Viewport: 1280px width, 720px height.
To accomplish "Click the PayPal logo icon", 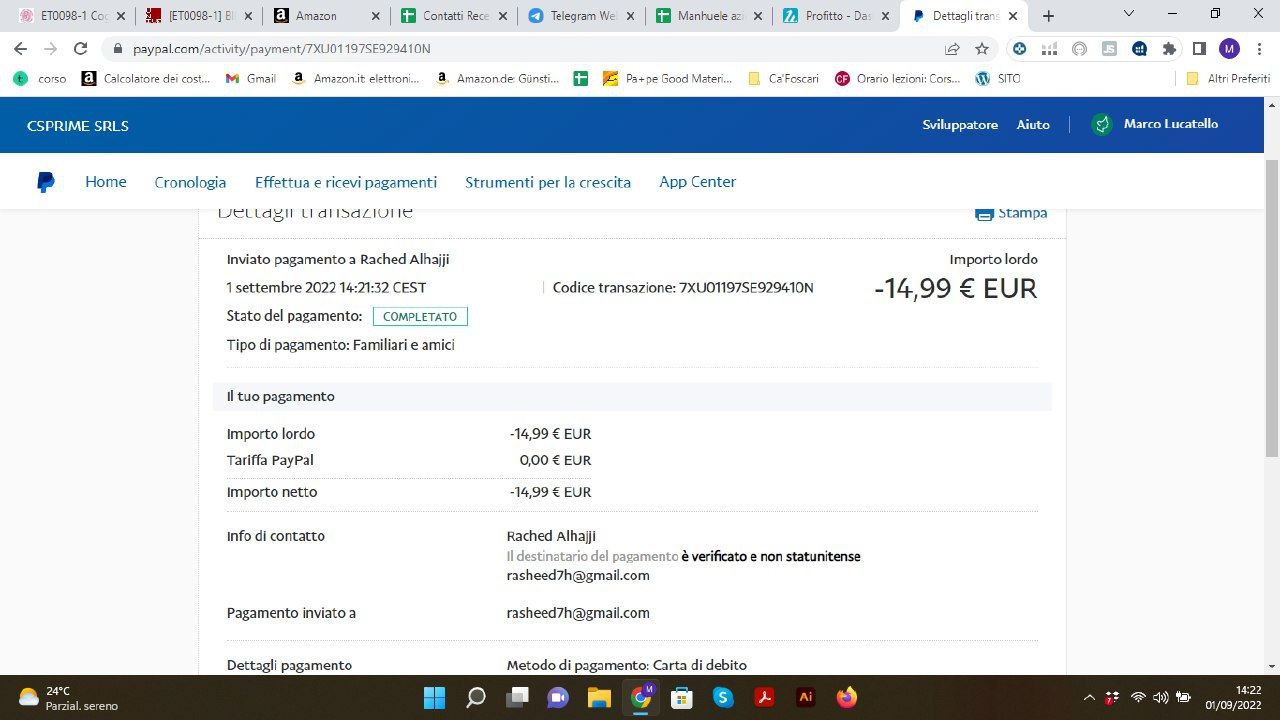I will [x=46, y=182].
